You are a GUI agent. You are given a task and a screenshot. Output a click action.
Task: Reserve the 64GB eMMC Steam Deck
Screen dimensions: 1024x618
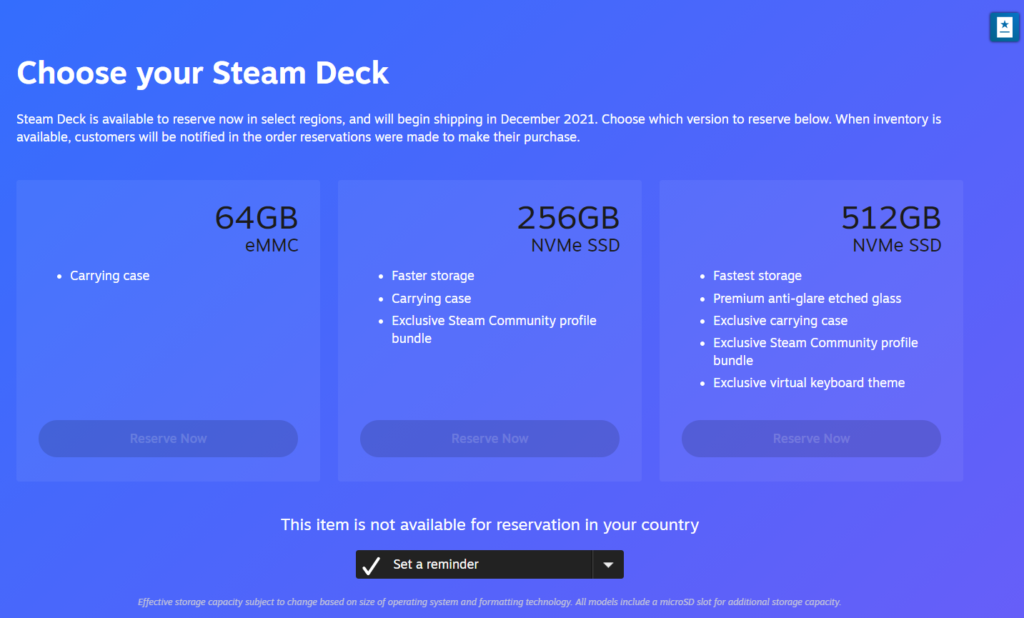click(168, 439)
